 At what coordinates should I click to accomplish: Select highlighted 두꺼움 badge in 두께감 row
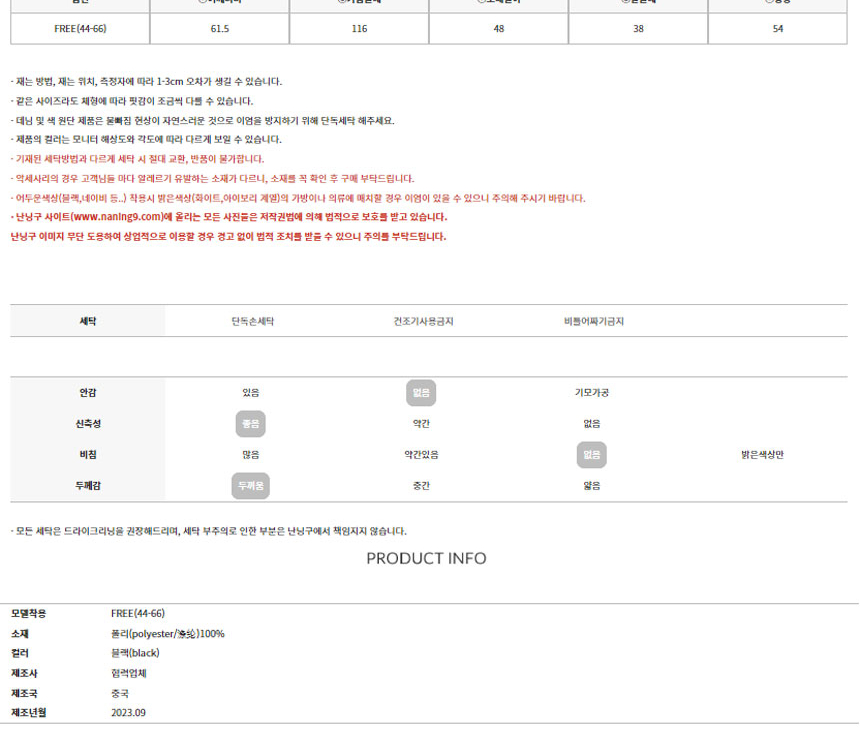pos(251,486)
